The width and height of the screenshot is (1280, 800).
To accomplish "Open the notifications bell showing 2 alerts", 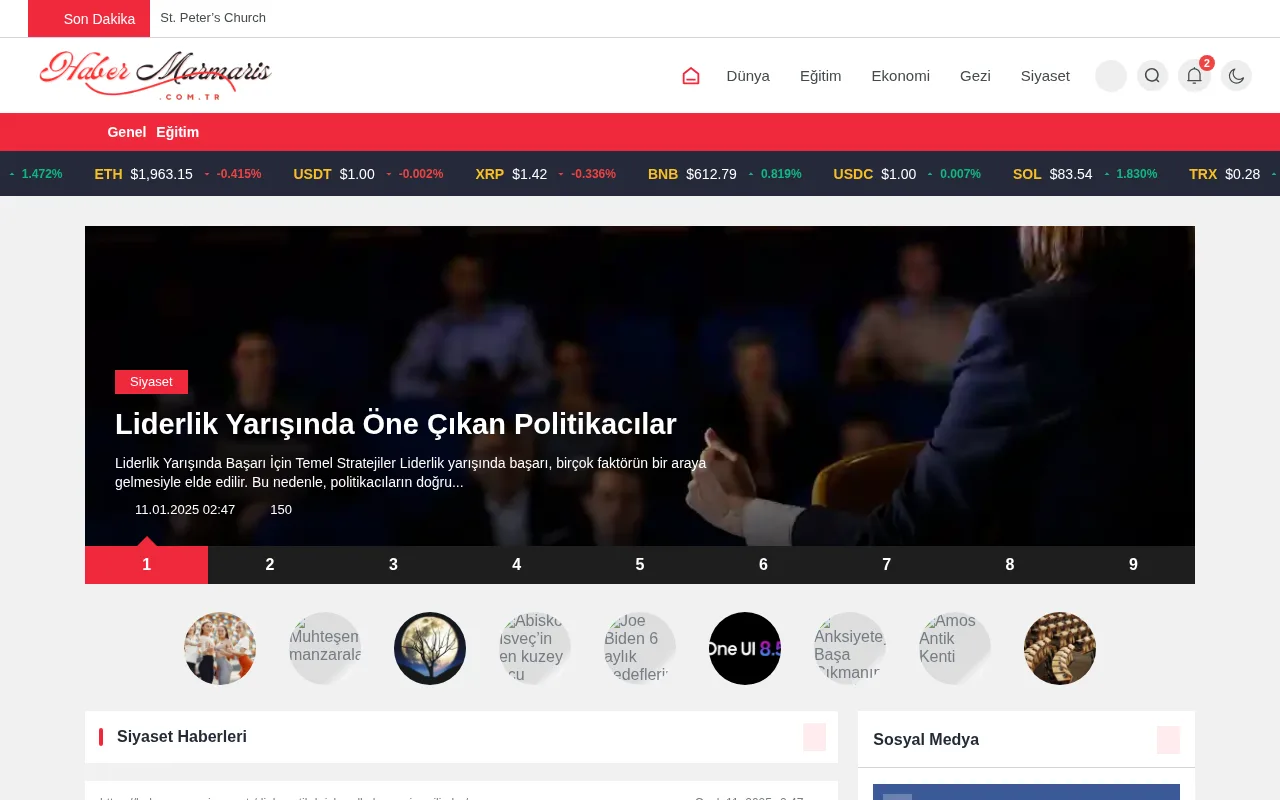I will 1194,75.
